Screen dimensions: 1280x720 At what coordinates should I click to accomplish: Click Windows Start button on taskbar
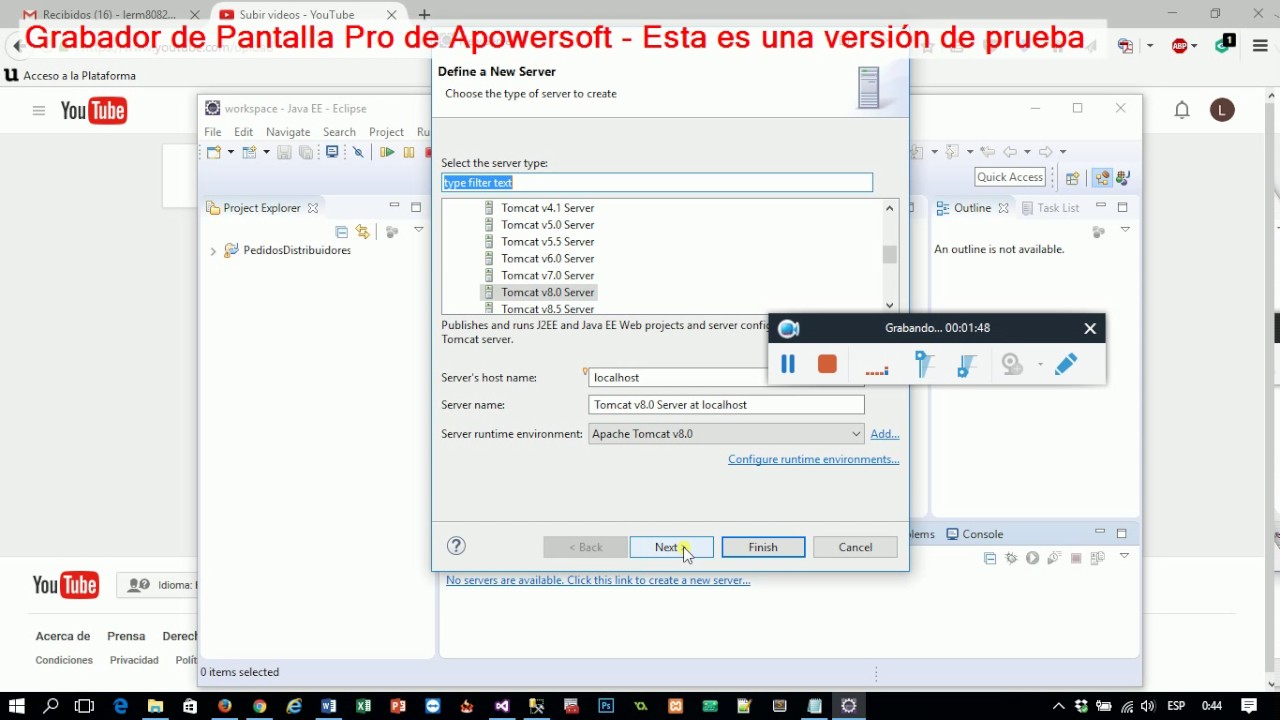pos(17,706)
